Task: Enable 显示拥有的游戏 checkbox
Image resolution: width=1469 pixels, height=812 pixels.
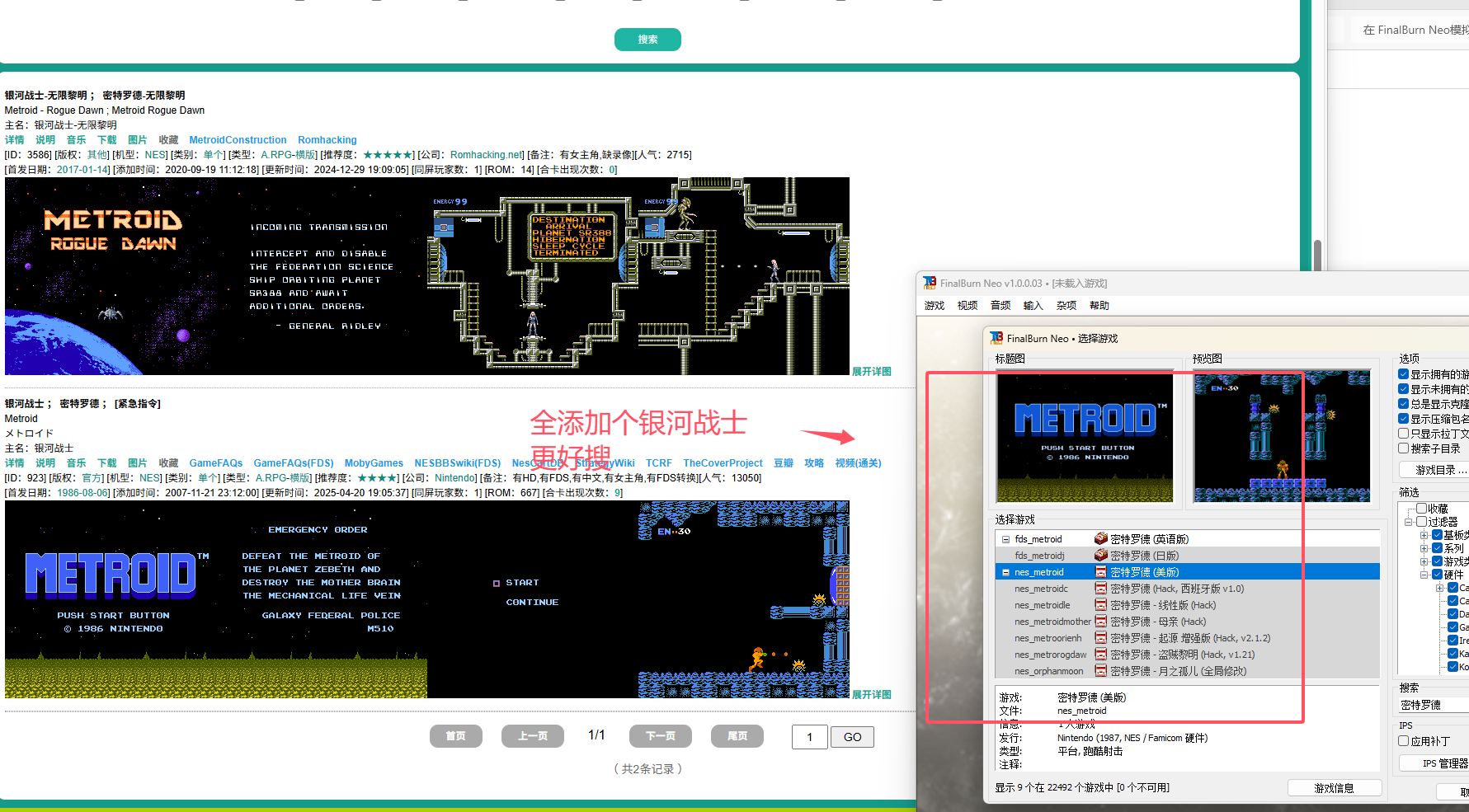Action: click(1403, 374)
